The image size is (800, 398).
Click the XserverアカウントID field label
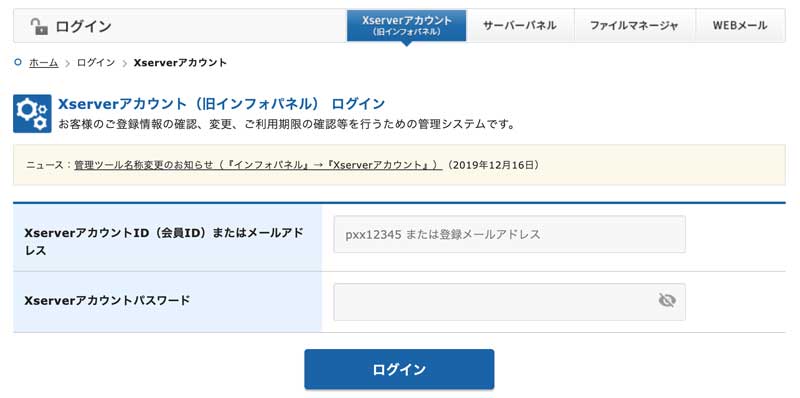click(x=164, y=241)
